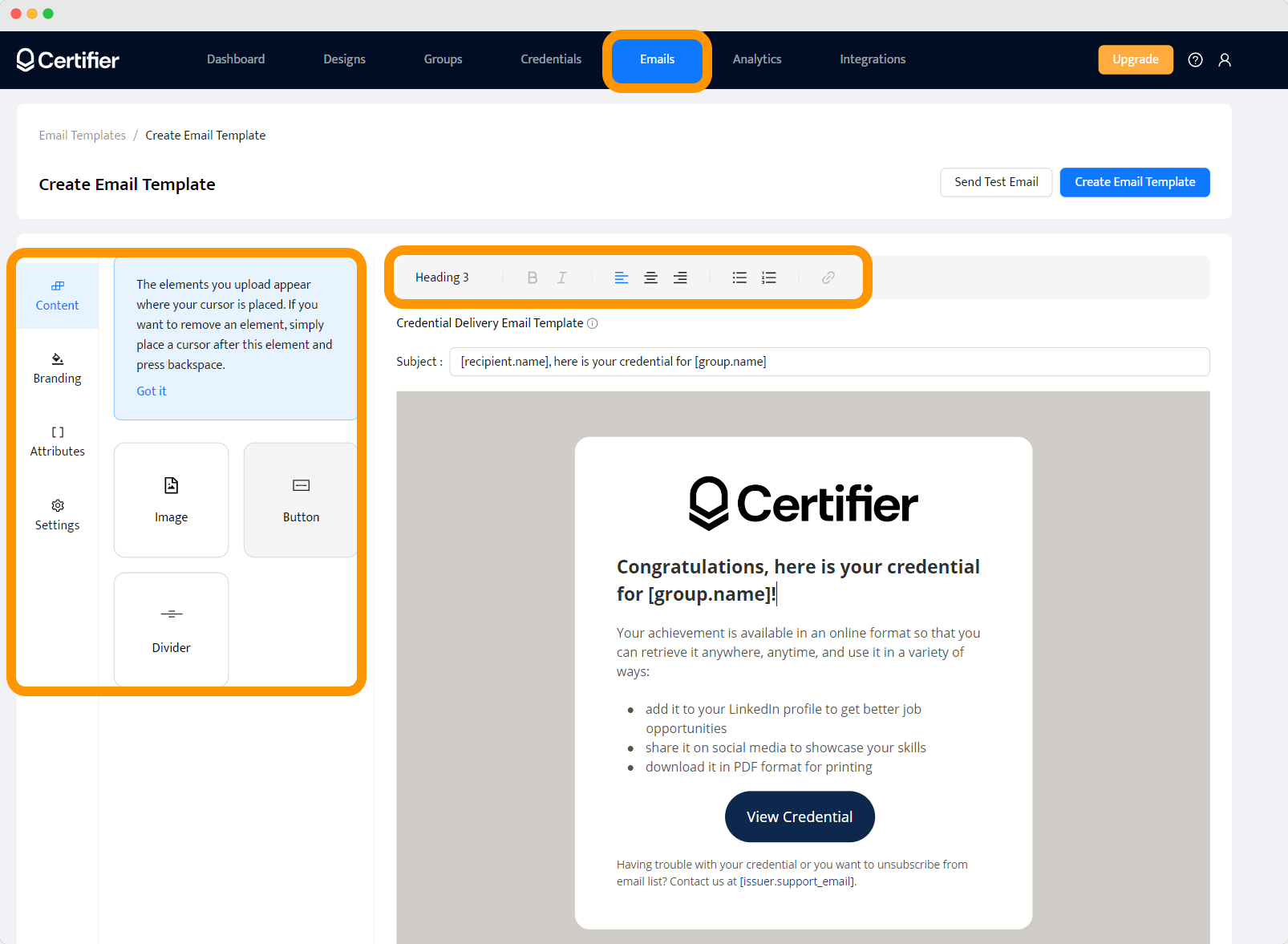Select the Attributes sidebar tab

pos(57,442)
